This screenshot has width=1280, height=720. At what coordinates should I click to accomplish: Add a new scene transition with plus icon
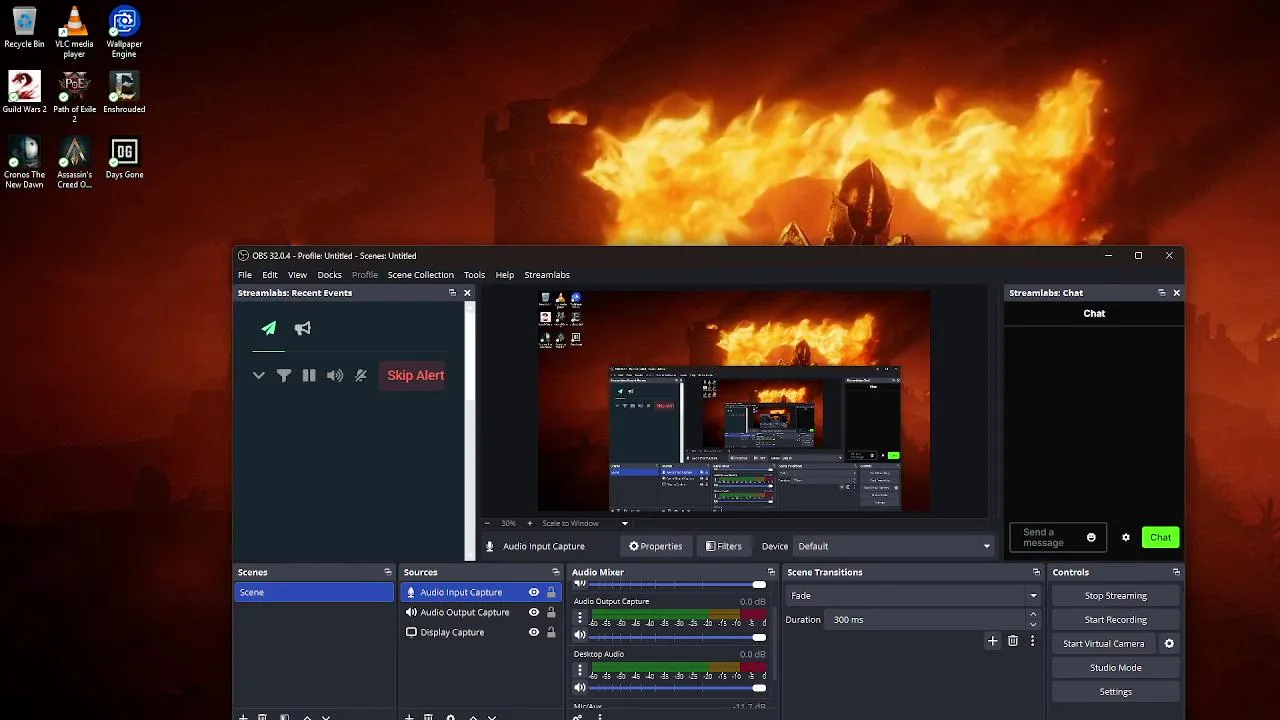point(992,641)
